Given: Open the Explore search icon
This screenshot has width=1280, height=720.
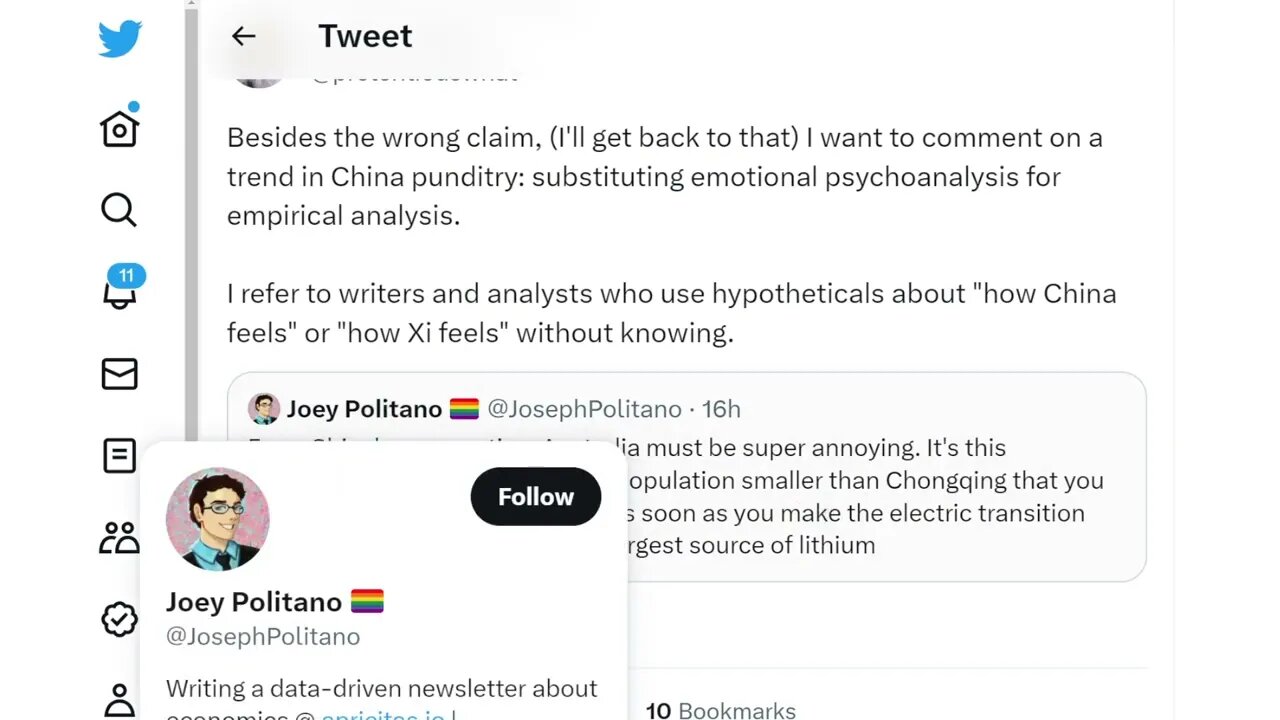Looking at the screenshot, I should (119, 210).
